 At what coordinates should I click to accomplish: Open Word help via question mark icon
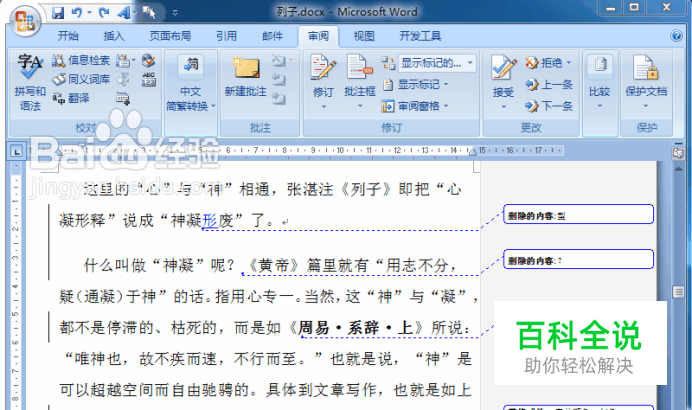coord(676,35)
